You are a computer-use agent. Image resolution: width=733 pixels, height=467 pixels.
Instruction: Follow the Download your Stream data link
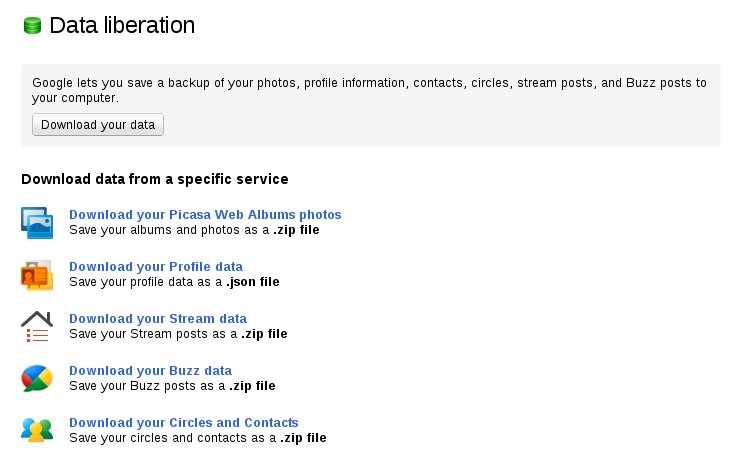(x=158, y=319)
